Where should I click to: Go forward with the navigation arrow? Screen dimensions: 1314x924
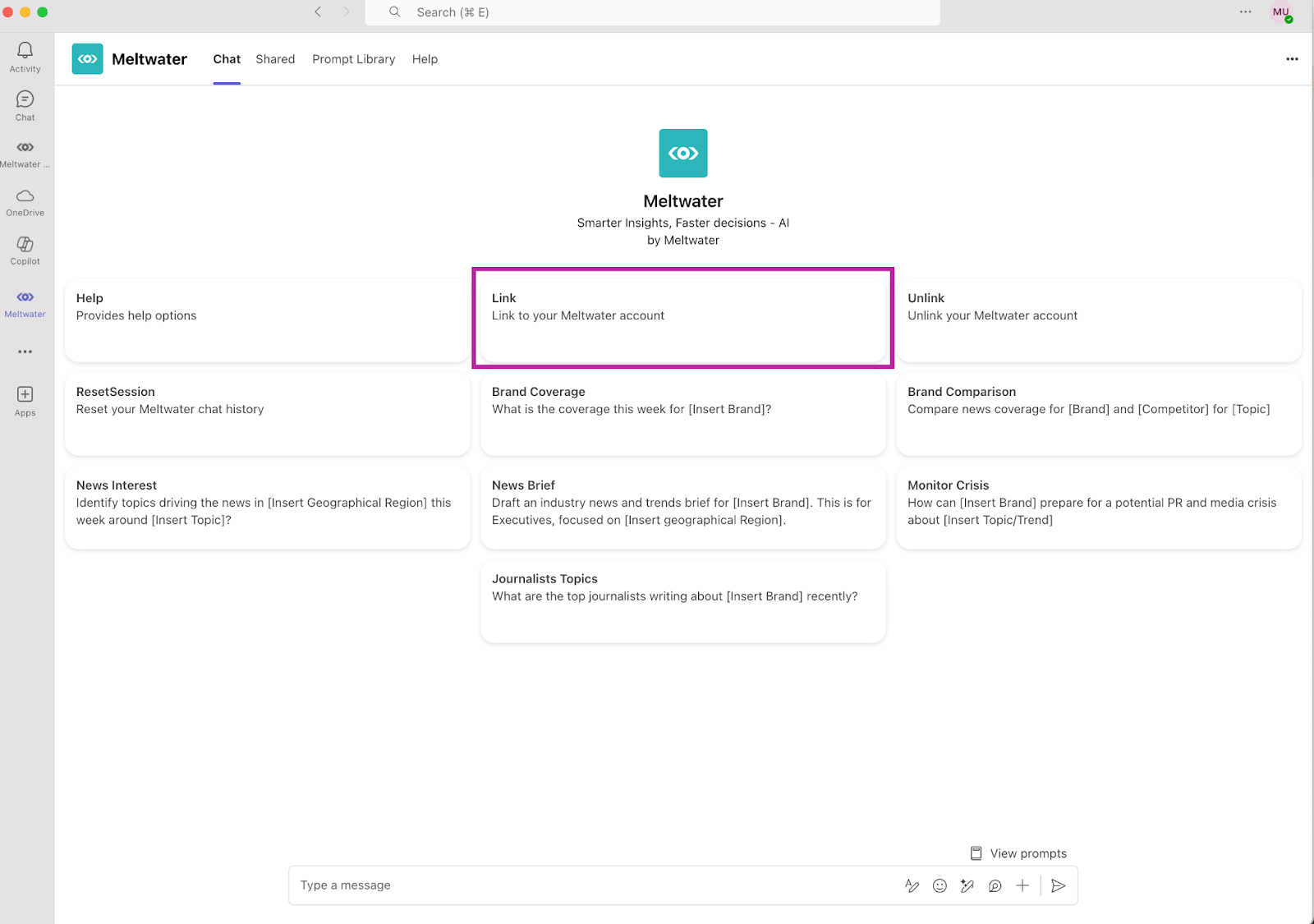pyautogui.click(x=347, y=11)
